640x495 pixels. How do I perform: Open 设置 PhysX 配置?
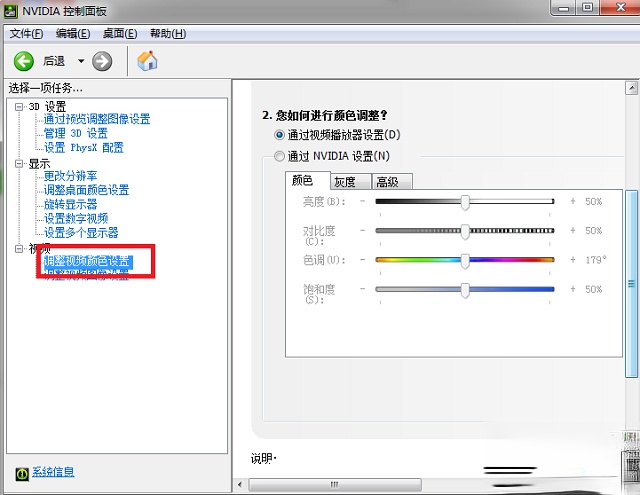tap(84, 147)
